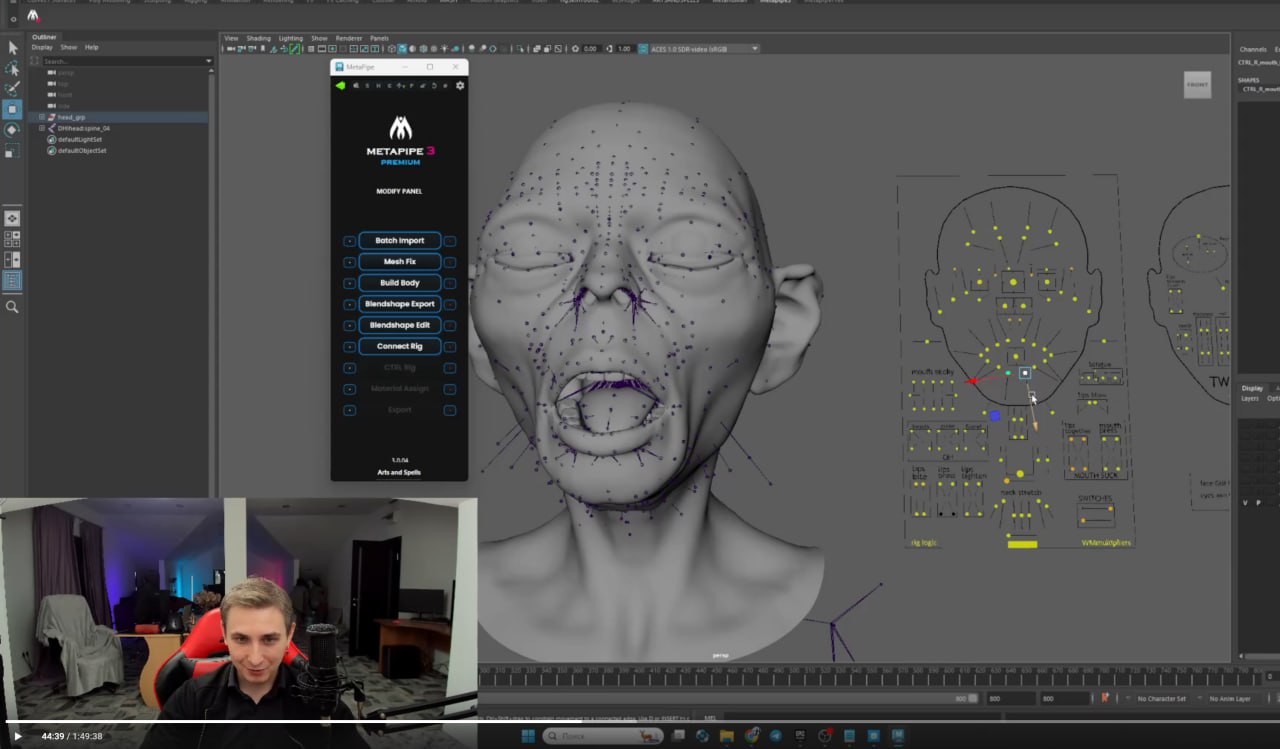
Task: Toggle left checkbox next to Connect Rig
Action: point(349,347)
